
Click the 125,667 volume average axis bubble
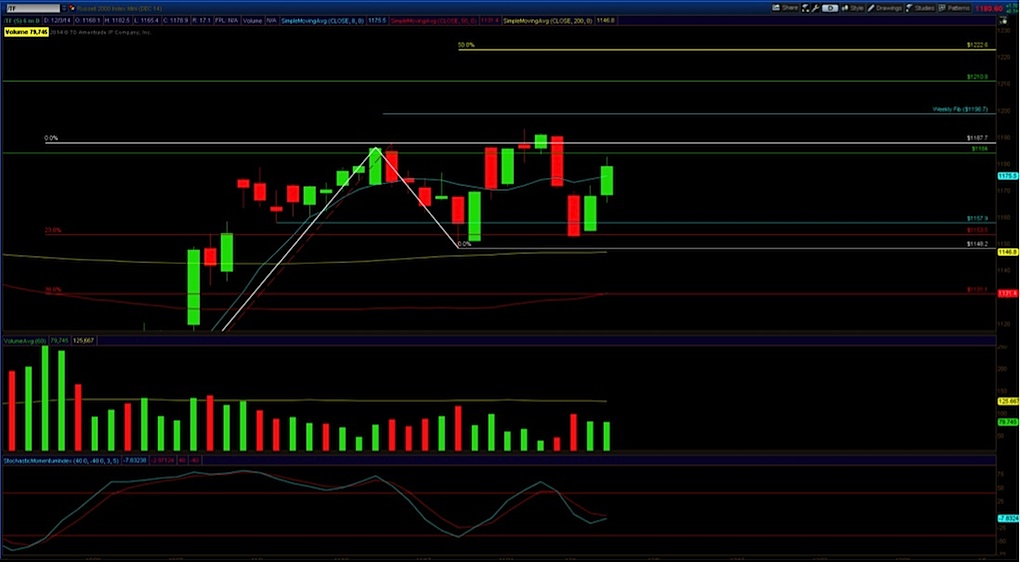[1007, 401]
